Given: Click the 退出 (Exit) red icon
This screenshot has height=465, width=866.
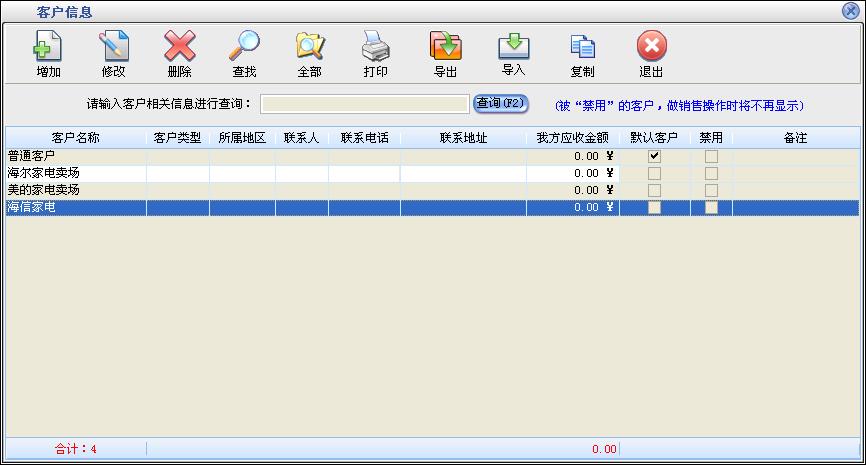Looking at the screenshot, I should 651,47.
